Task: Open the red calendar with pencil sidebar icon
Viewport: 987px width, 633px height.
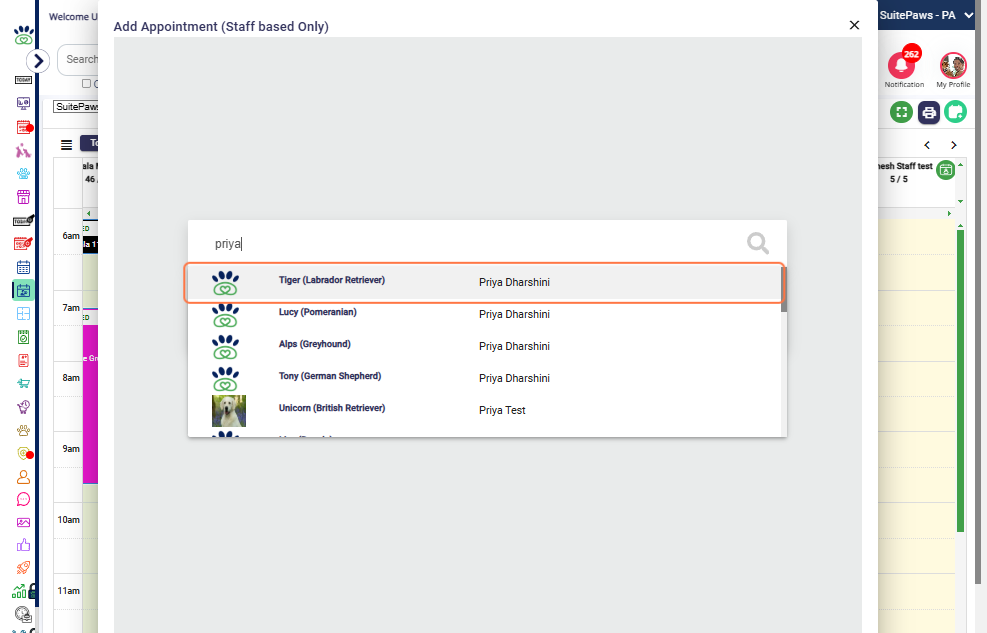Action: coord(23,244)
